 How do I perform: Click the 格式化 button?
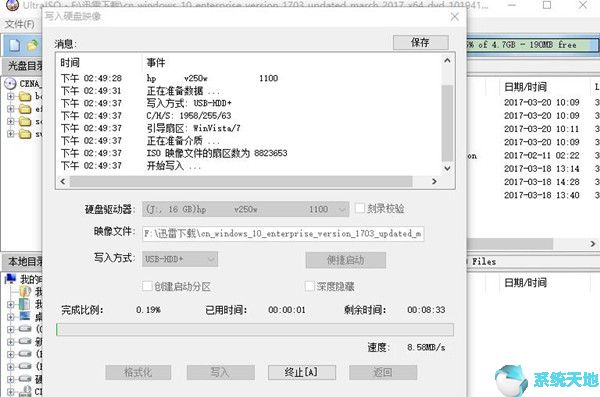click(x=138, y=372)
